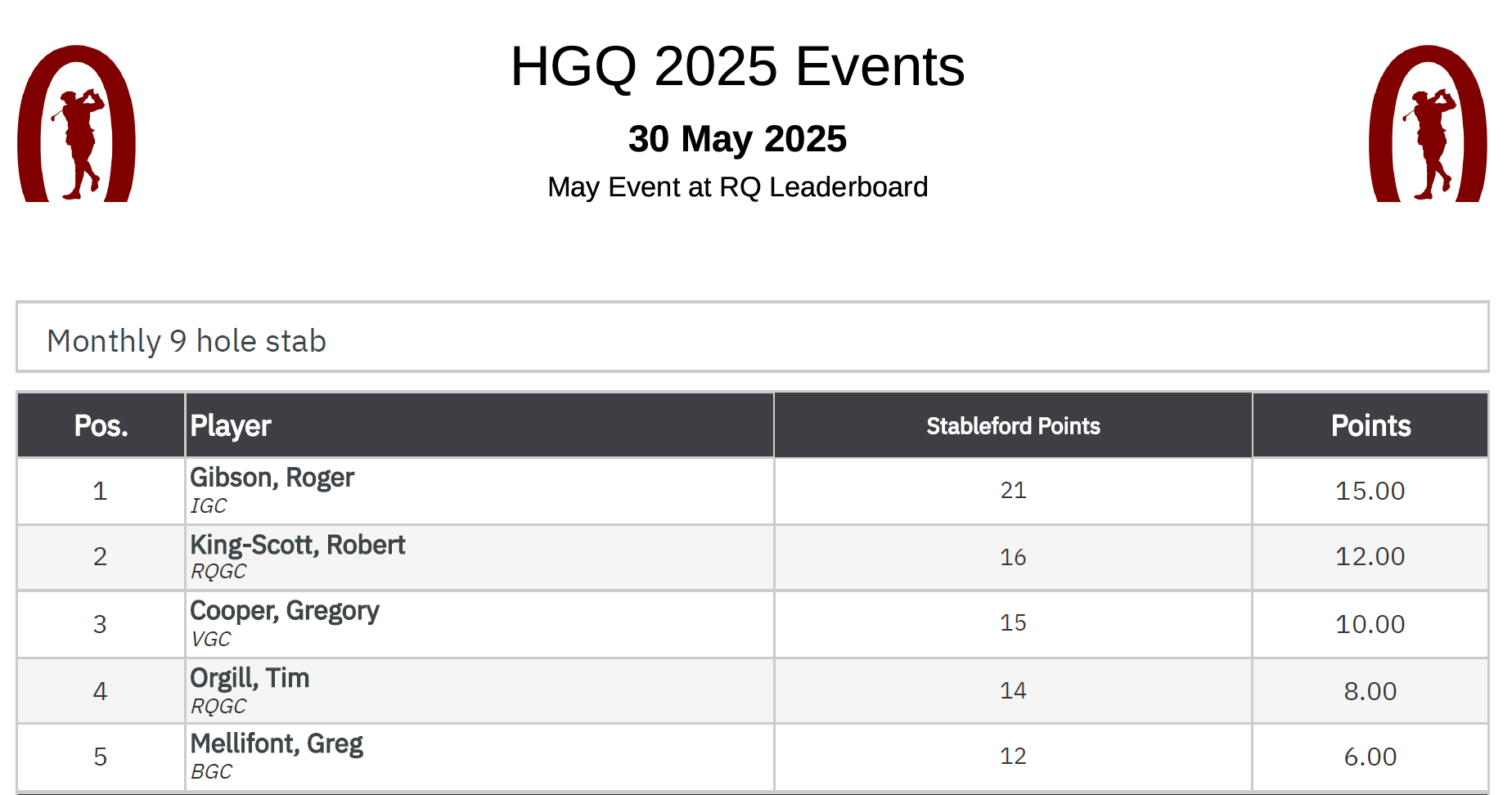Click King-Scott's 12.00 points cell

1370,557
